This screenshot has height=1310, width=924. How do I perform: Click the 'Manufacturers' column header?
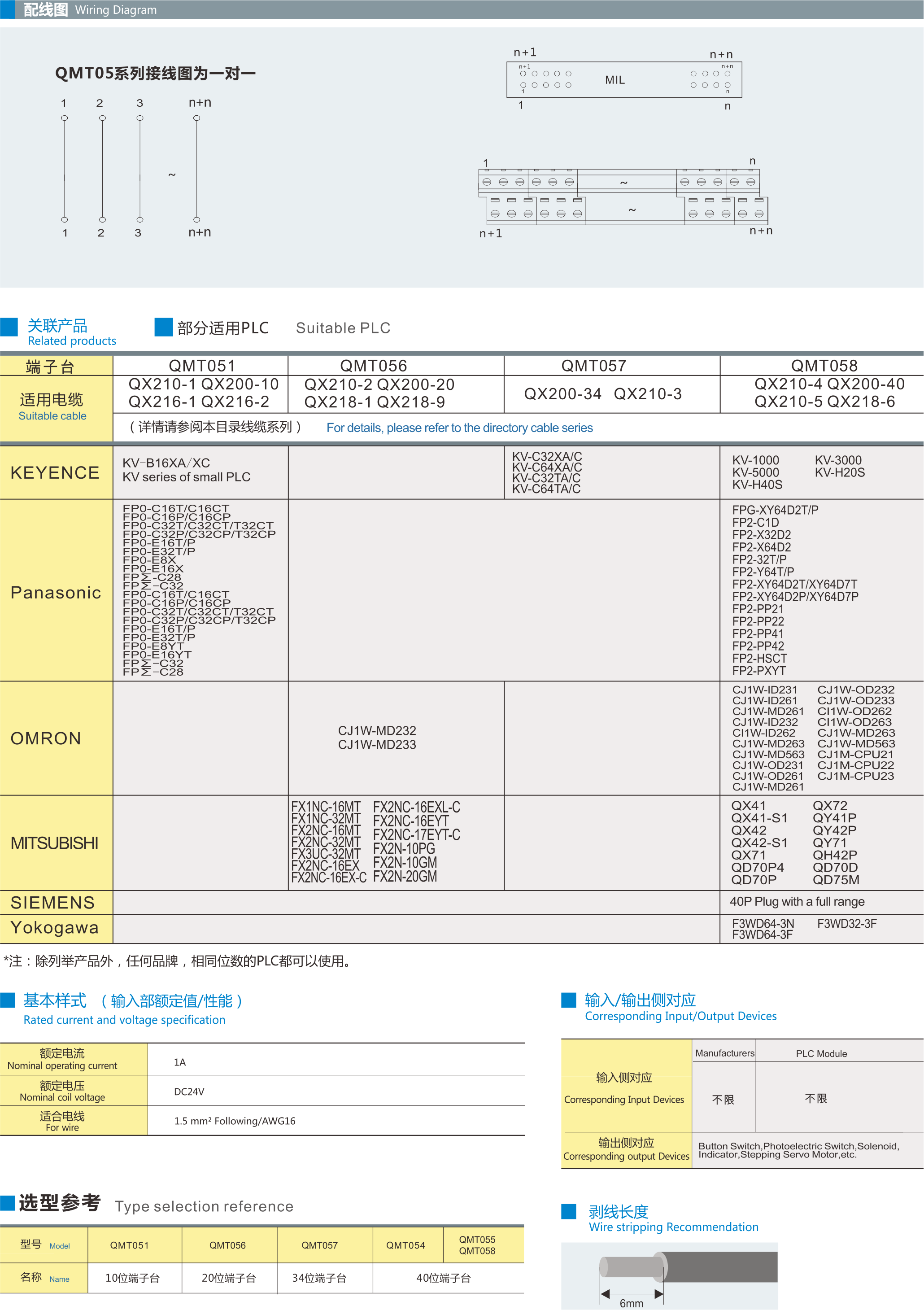[724, 1053]
